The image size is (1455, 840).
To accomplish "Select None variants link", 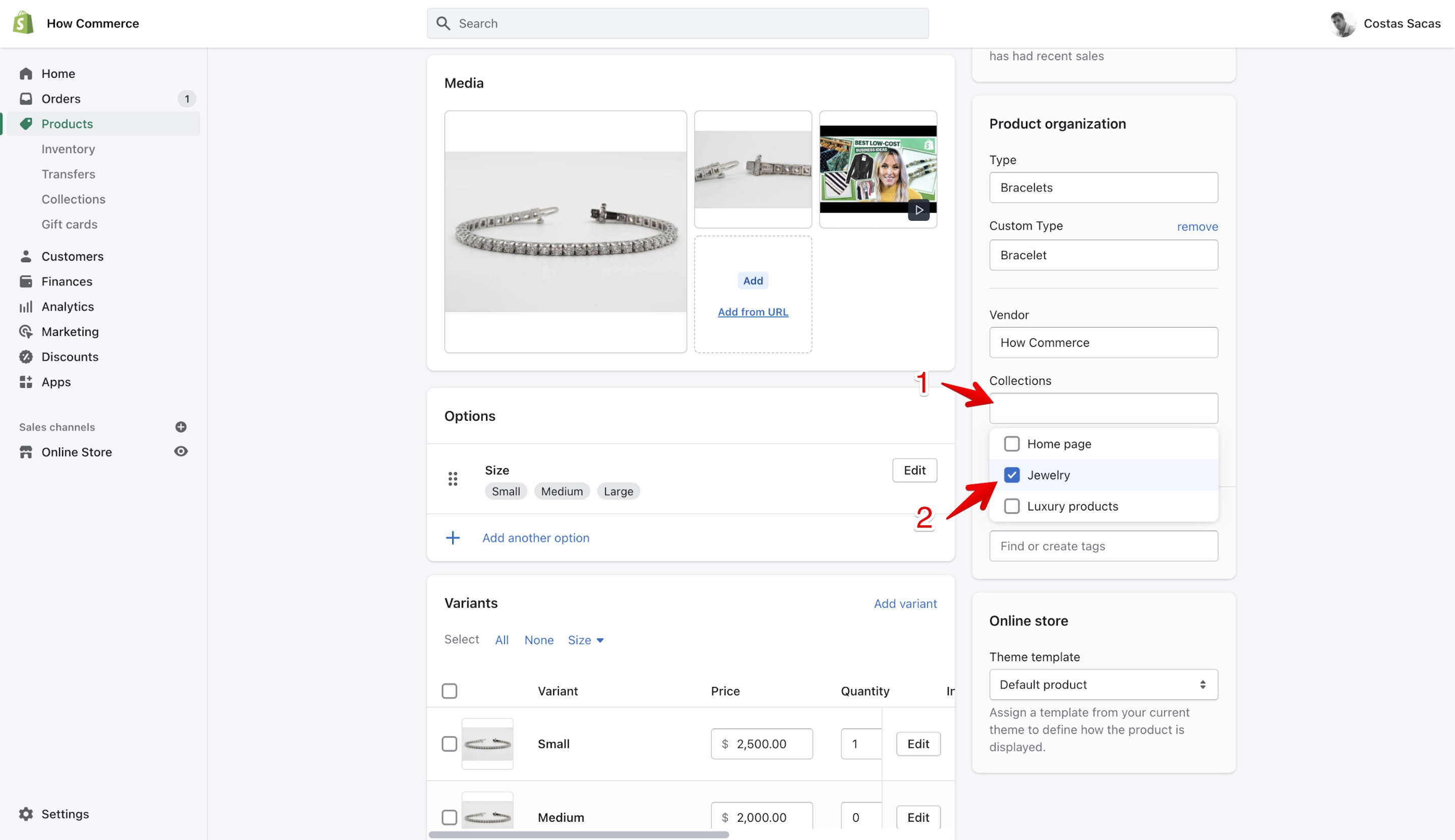I will 539,640.
